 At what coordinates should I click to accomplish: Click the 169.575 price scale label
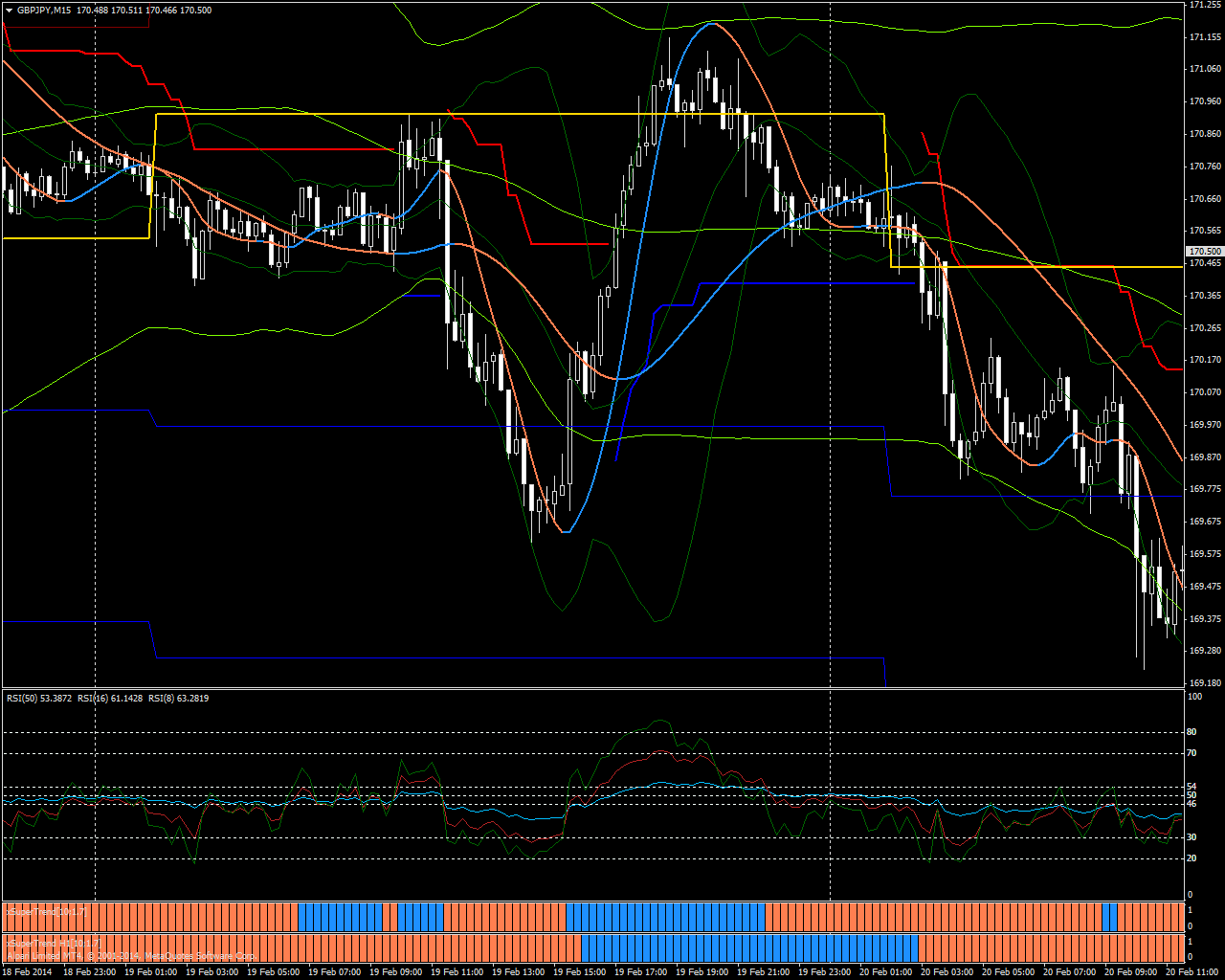pyautogui.click(x=1204, y=554)
